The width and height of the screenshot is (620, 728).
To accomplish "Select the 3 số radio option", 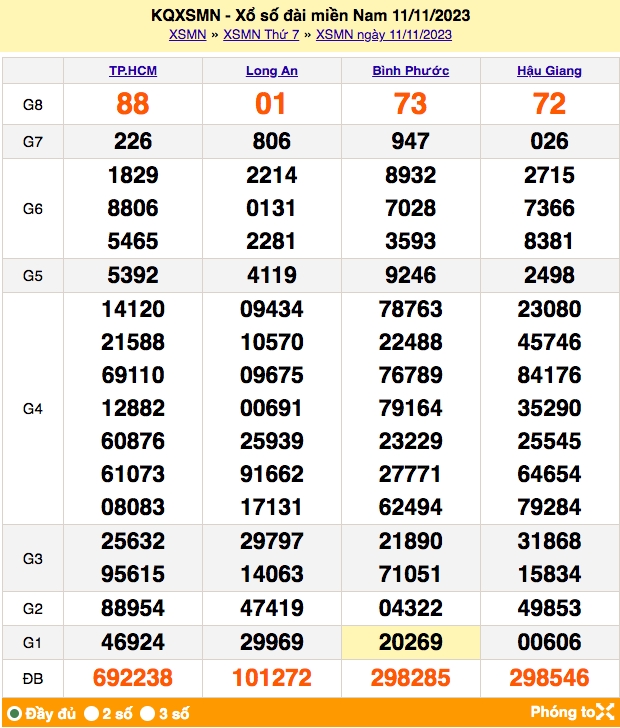I will pos(148,713).
